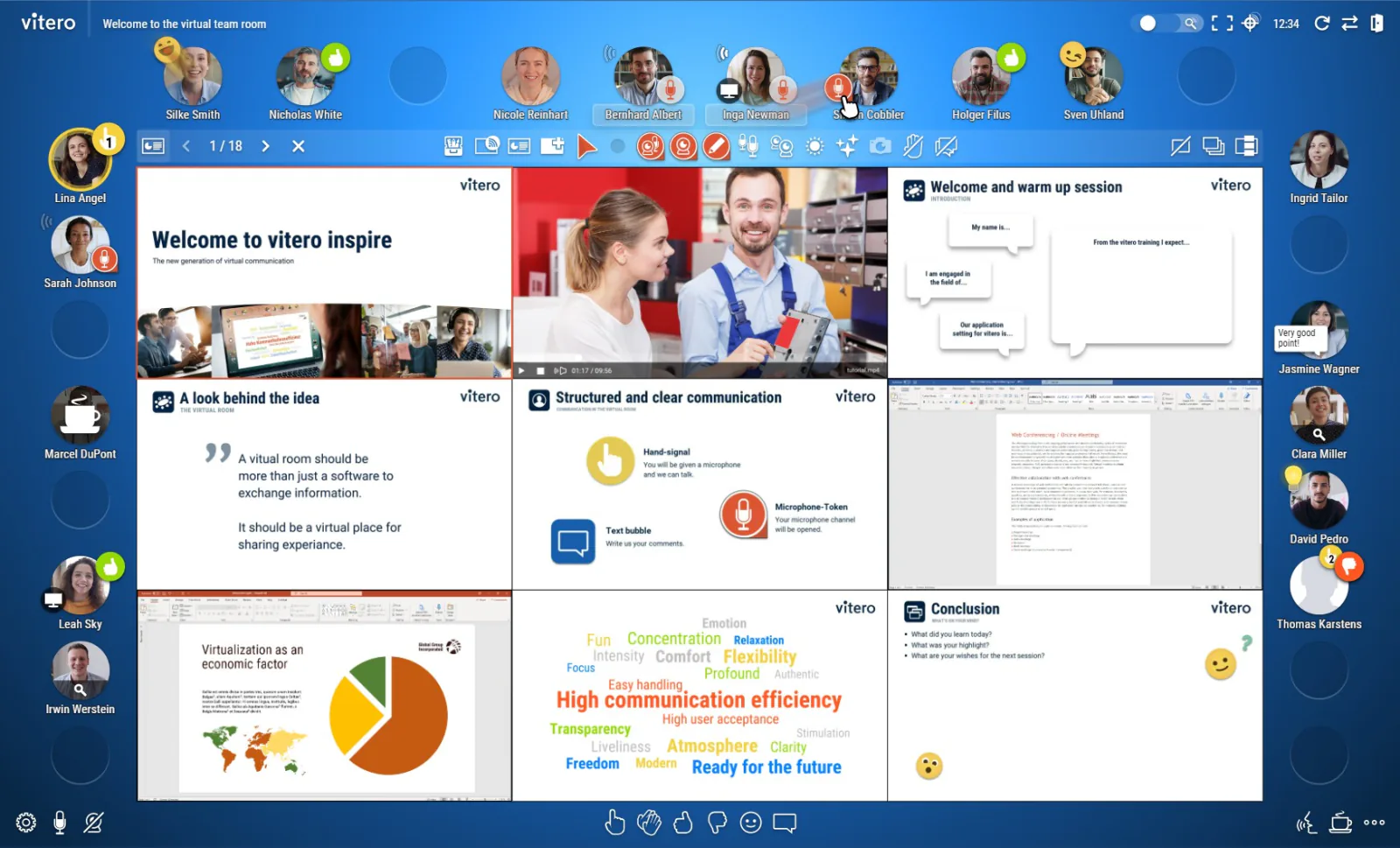Click Inga Newman's name label
Image resolution: width=1400 pixels, height=848 pixels.
coord(756,115)
